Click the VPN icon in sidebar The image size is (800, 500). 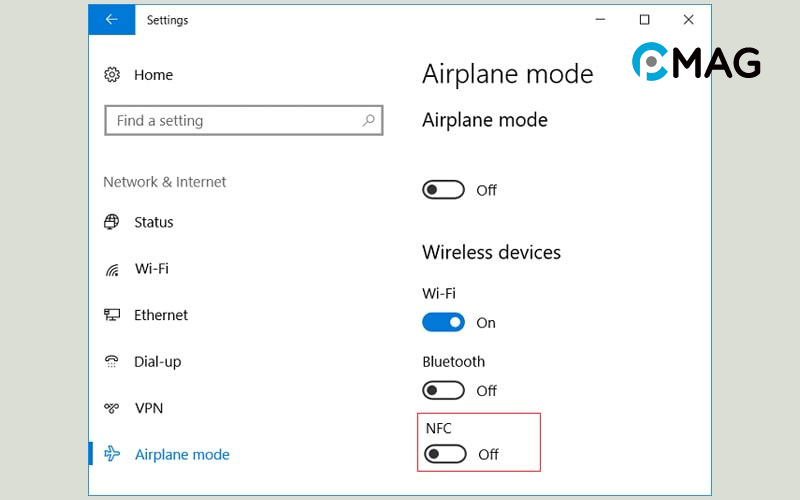tap(112, 408)
